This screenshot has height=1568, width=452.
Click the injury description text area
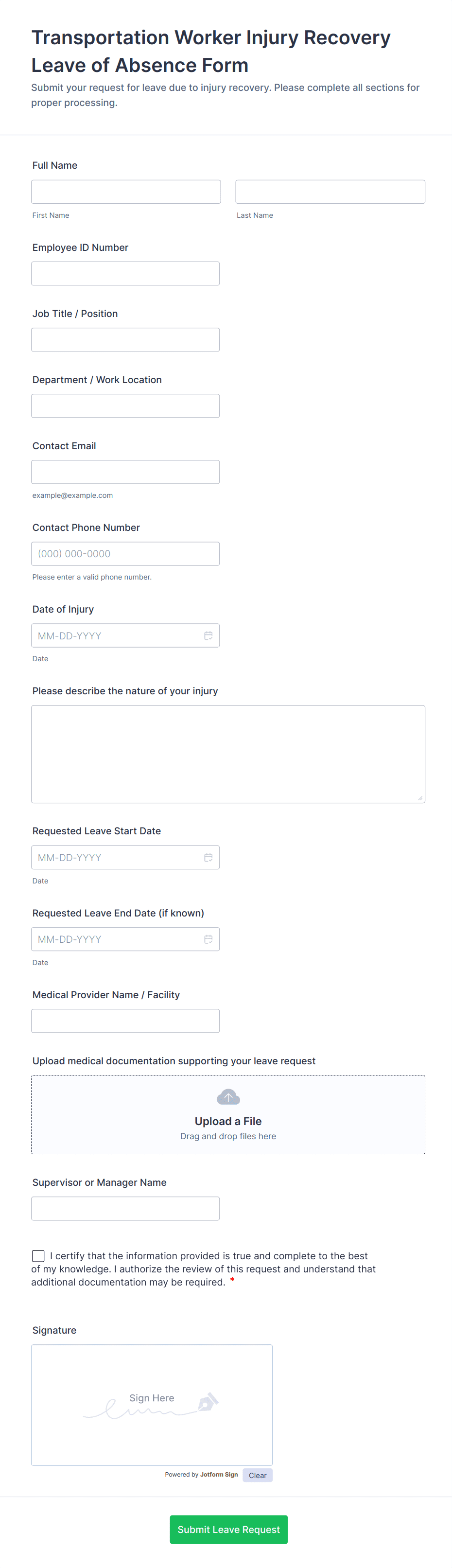(228, 754)
